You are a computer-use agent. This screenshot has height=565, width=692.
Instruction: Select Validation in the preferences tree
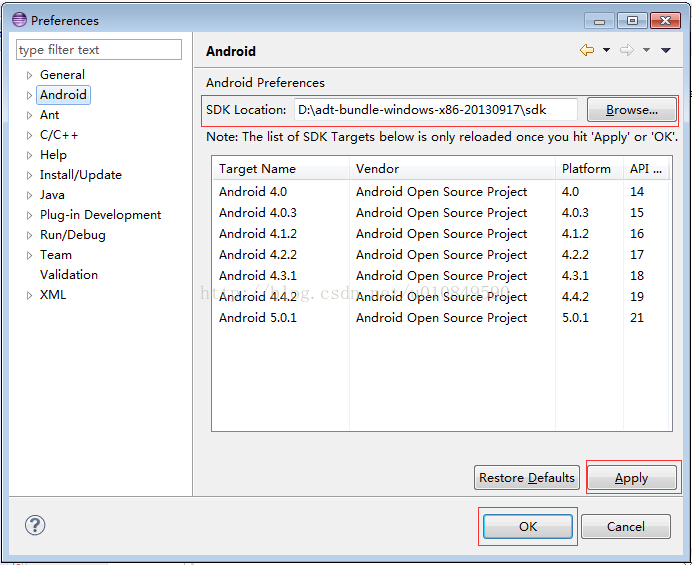point(69,275)
